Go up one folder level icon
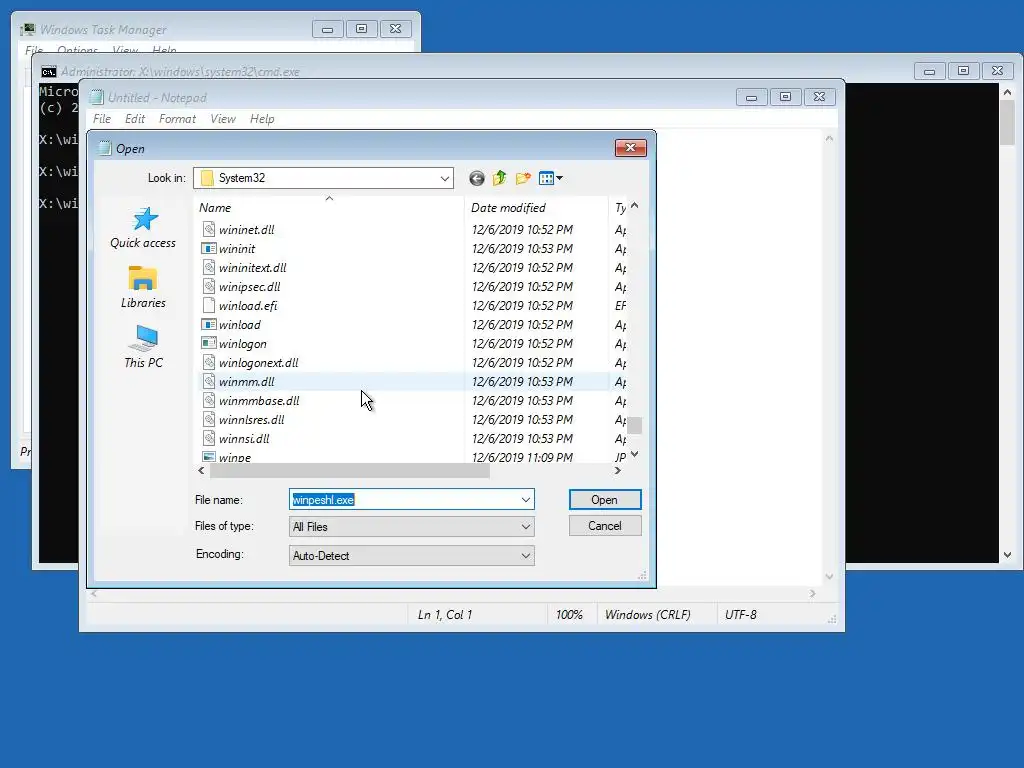1024x768 pixels. click(500, 178)
